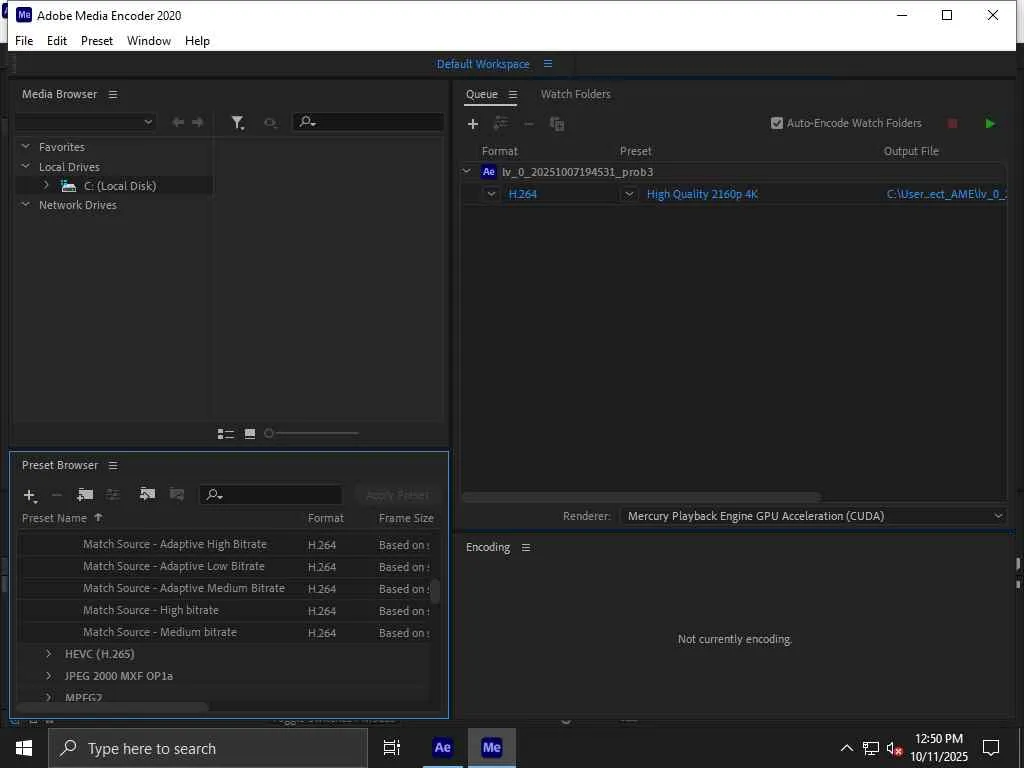Open After Effects from the taskbar
1024x768 pixels.
coord(442,748)
